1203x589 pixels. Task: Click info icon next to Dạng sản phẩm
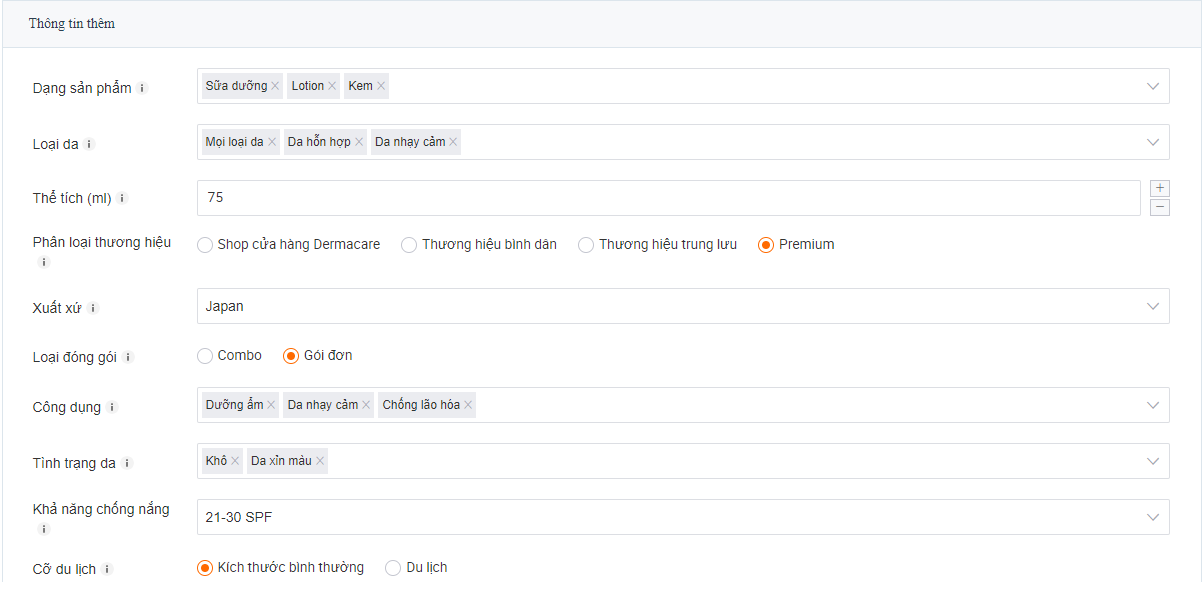point(142,88)
